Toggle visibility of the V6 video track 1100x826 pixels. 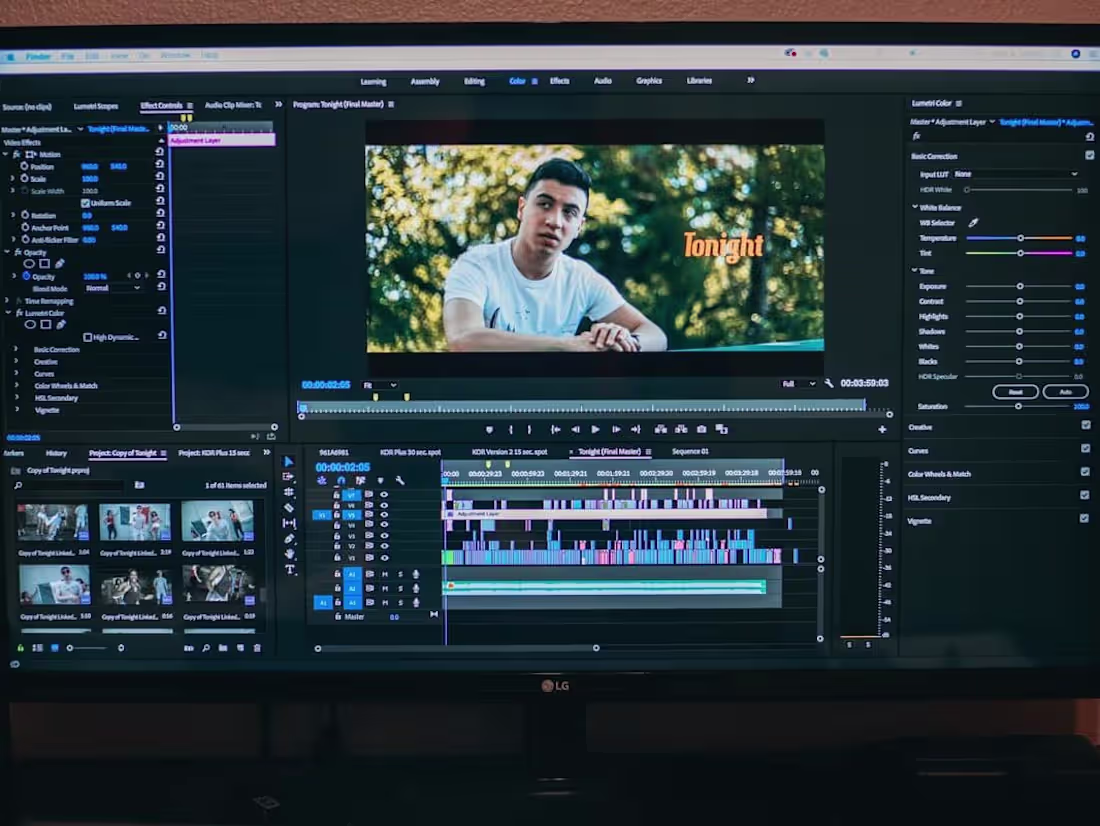coord(385,503)
